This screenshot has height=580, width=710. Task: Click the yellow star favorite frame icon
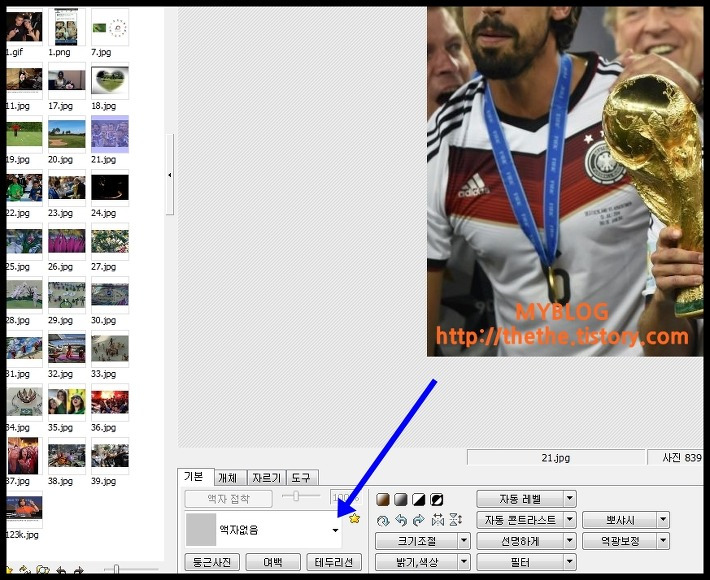(355, 519)
